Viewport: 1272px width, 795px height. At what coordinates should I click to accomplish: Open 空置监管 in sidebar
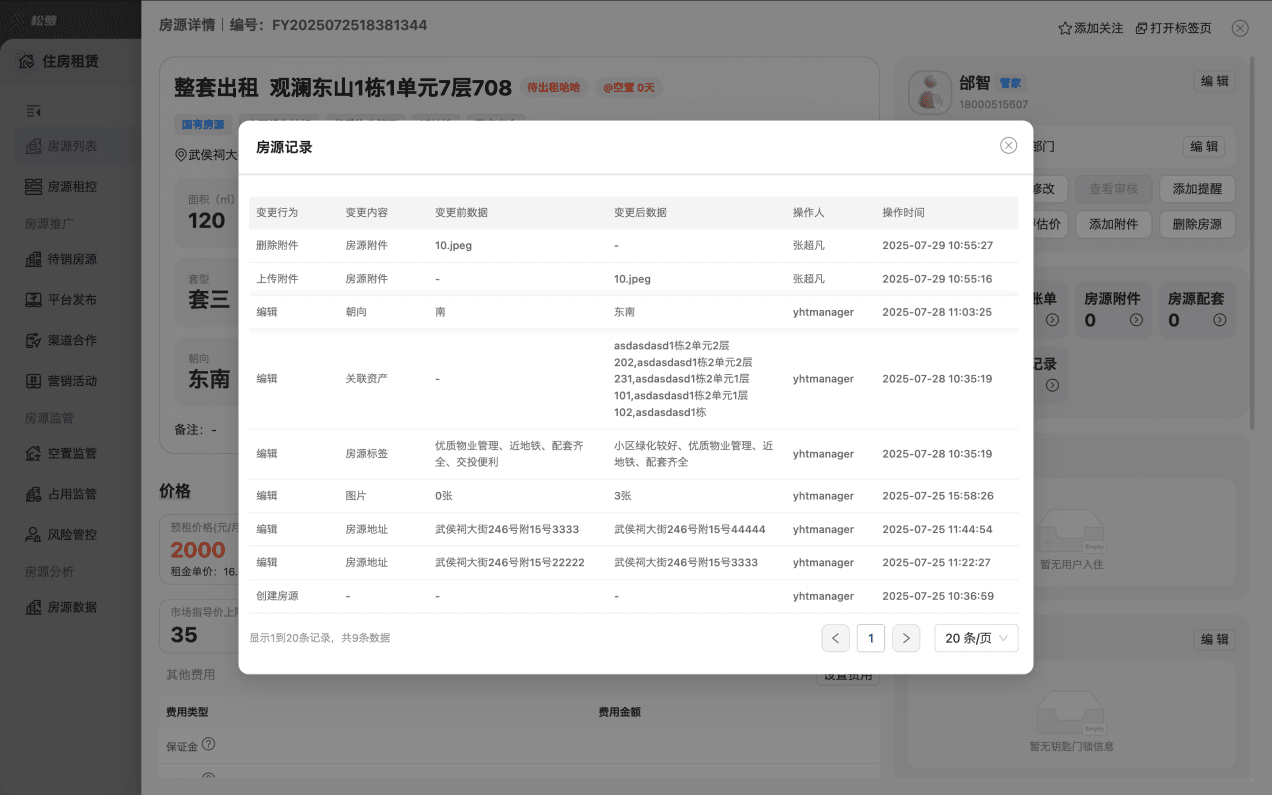tap(70, 453)
